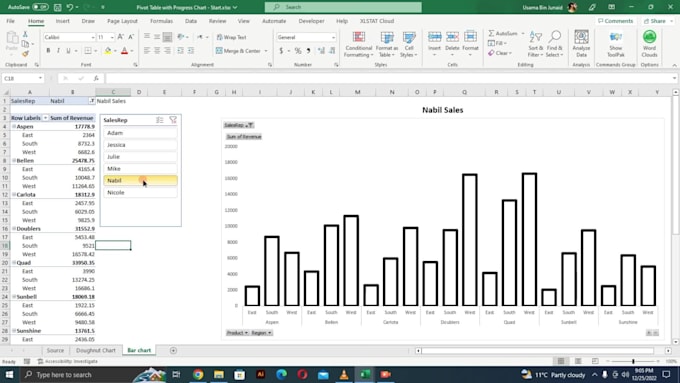Viewport: 680px width, 383px height.
Task: Open the Insert ribbon tab
Action: [62, 21]
